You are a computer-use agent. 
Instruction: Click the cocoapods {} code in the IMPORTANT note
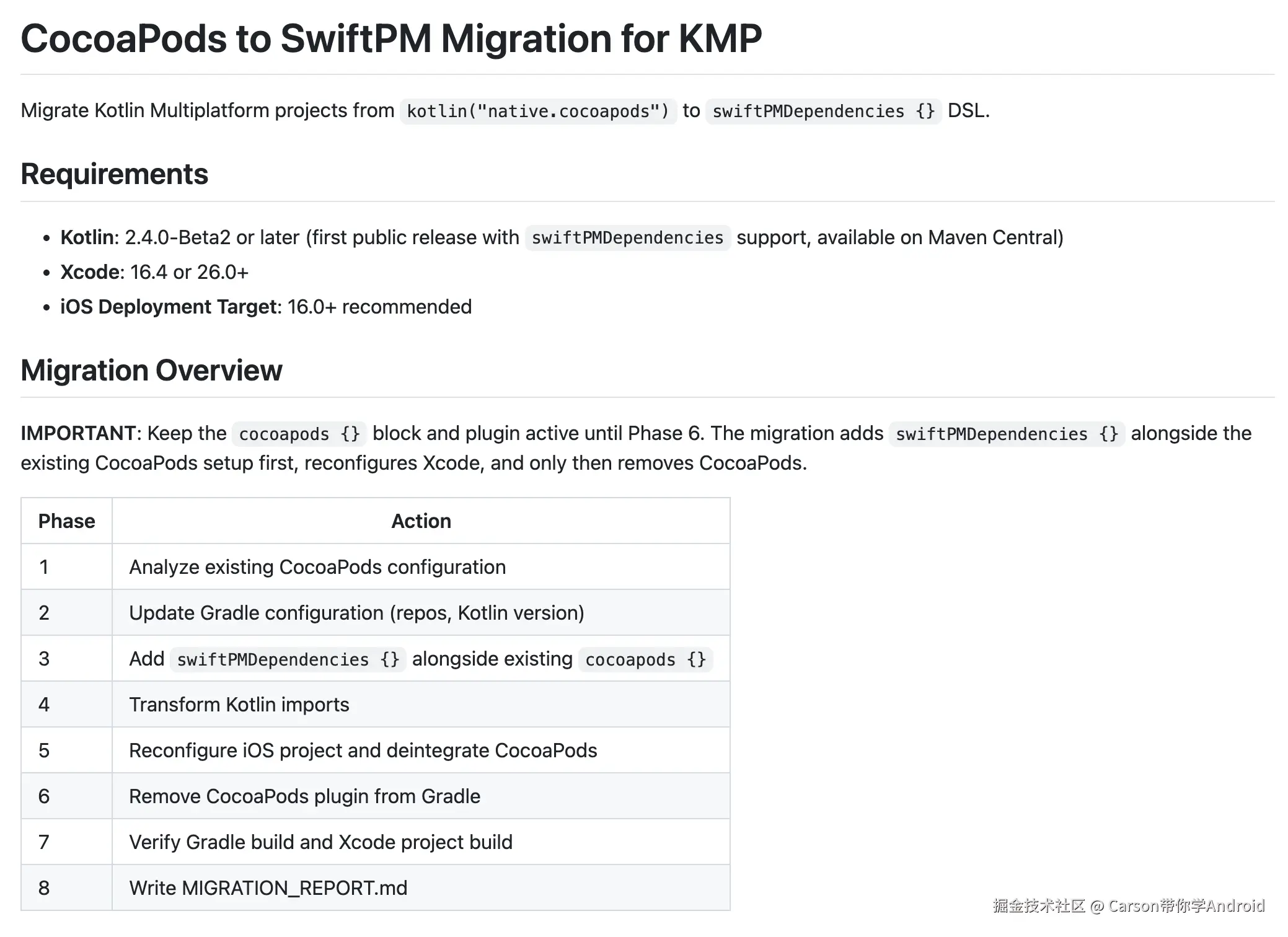[x=299, y=434]
